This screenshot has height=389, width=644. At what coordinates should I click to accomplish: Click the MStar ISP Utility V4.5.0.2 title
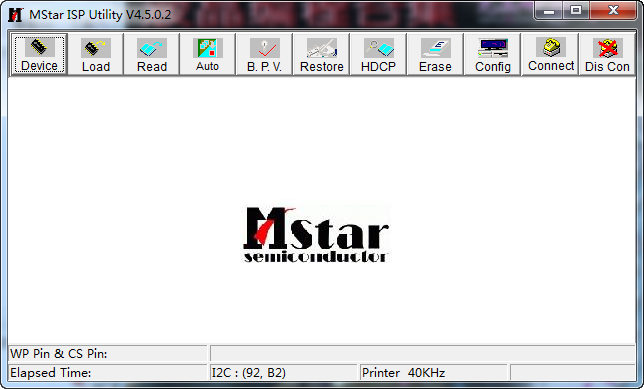tap(100, 15)
